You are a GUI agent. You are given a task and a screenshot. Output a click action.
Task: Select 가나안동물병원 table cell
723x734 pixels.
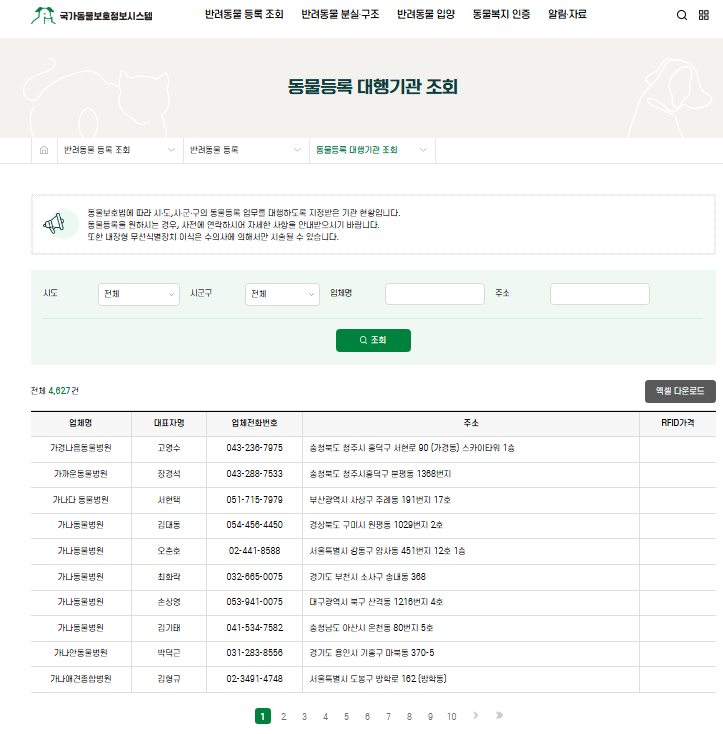click(x=81, y=653)
